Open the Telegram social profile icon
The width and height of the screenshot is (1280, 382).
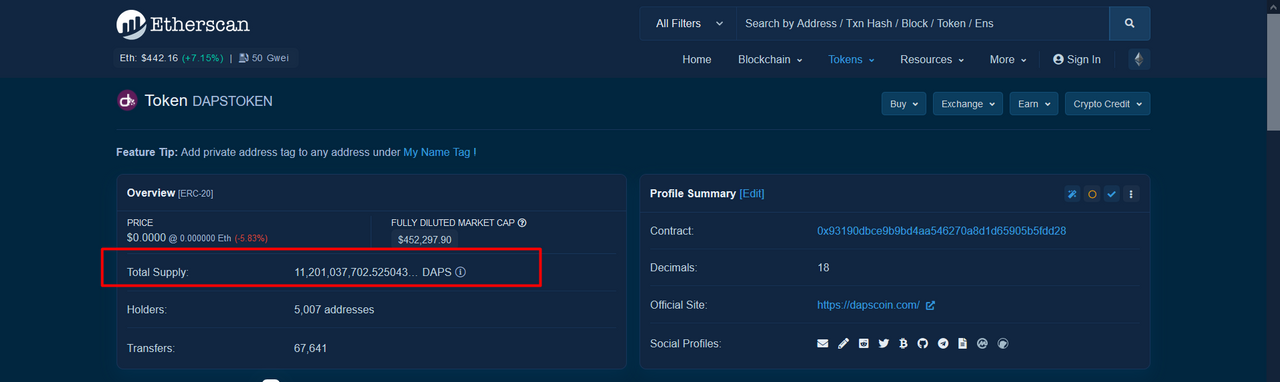point(943,344)
